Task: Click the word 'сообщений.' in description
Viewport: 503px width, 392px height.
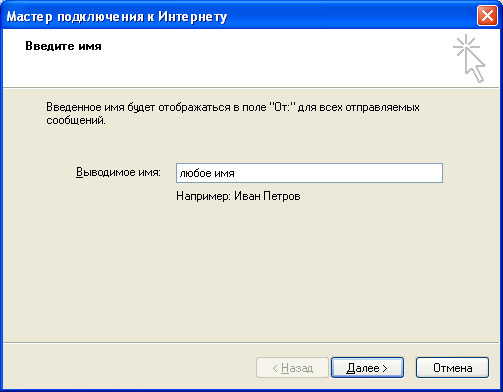Action: click(76, 120)
